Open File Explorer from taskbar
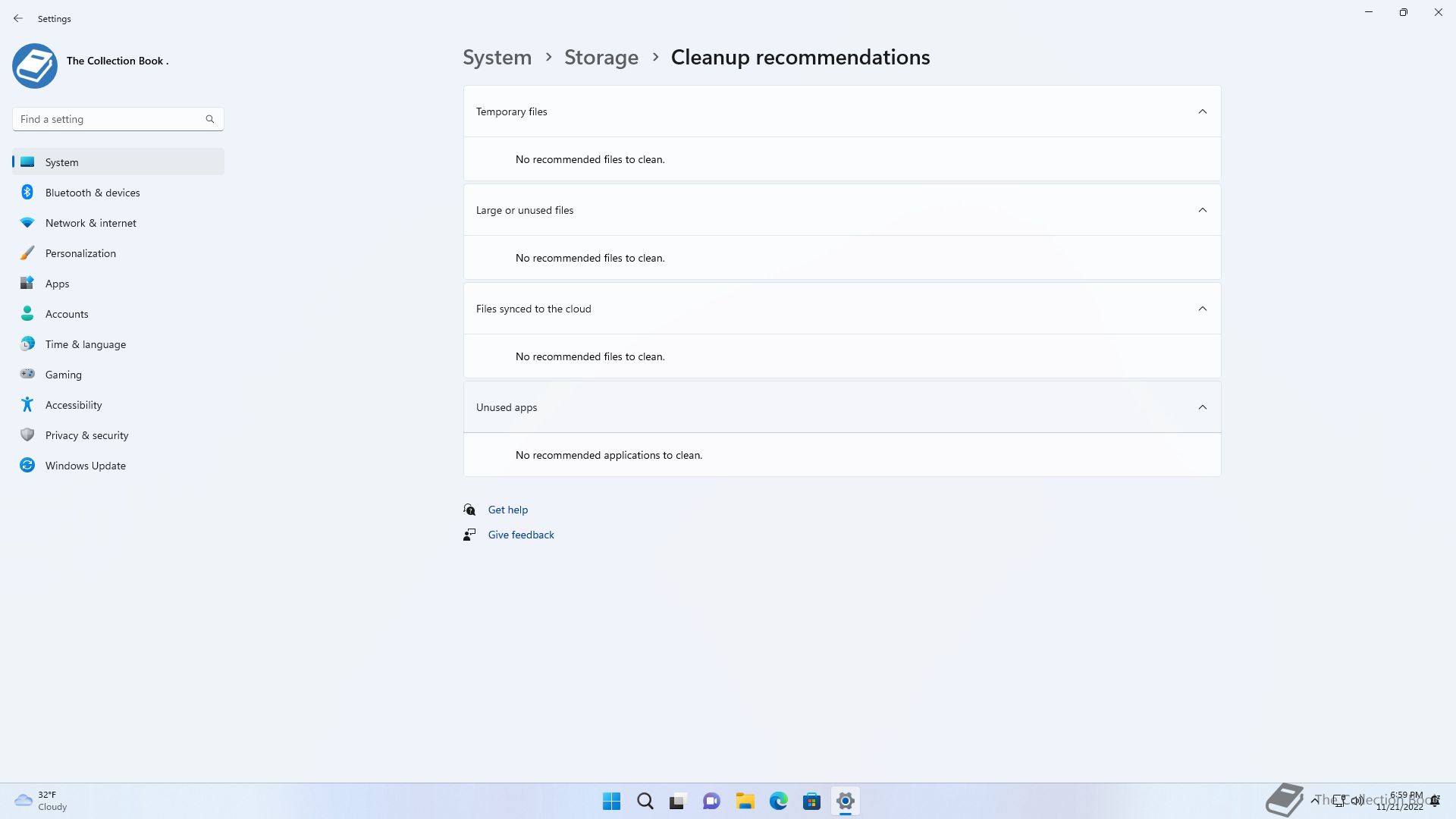 [745, 801]
